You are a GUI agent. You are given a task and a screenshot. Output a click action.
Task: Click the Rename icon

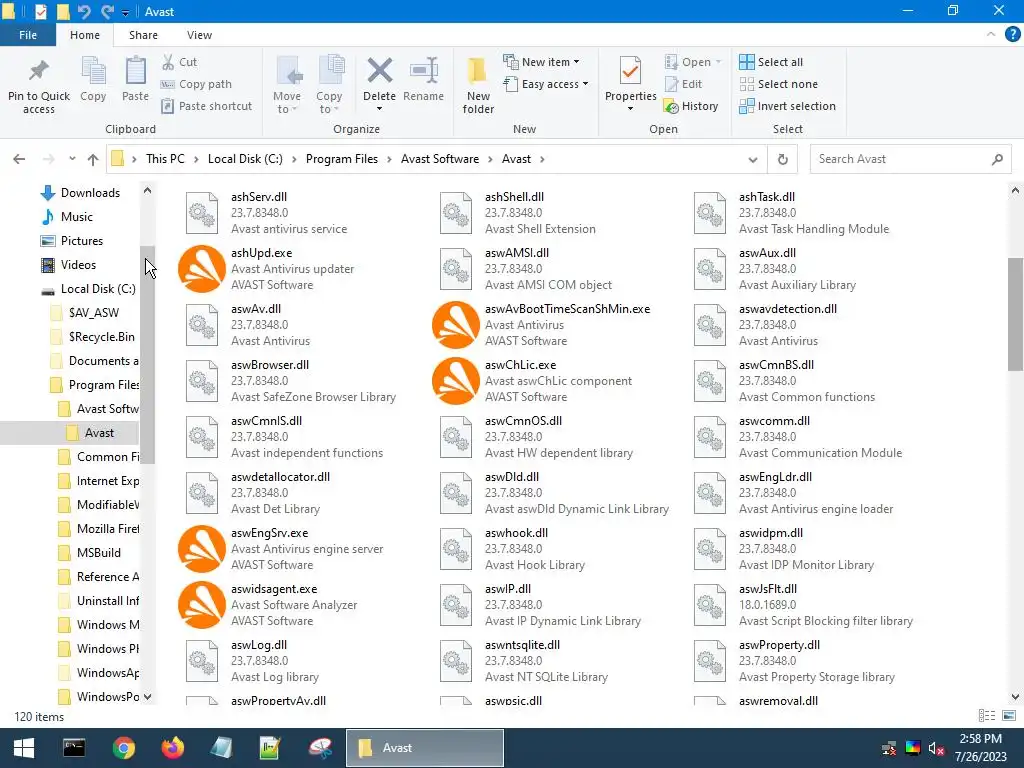[x=423, y=71]
